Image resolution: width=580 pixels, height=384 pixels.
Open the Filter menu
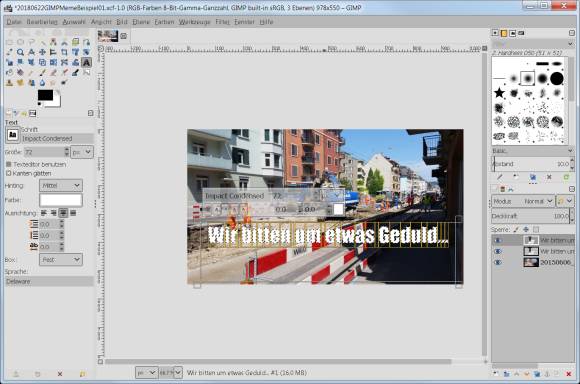[x=222, y=22]
